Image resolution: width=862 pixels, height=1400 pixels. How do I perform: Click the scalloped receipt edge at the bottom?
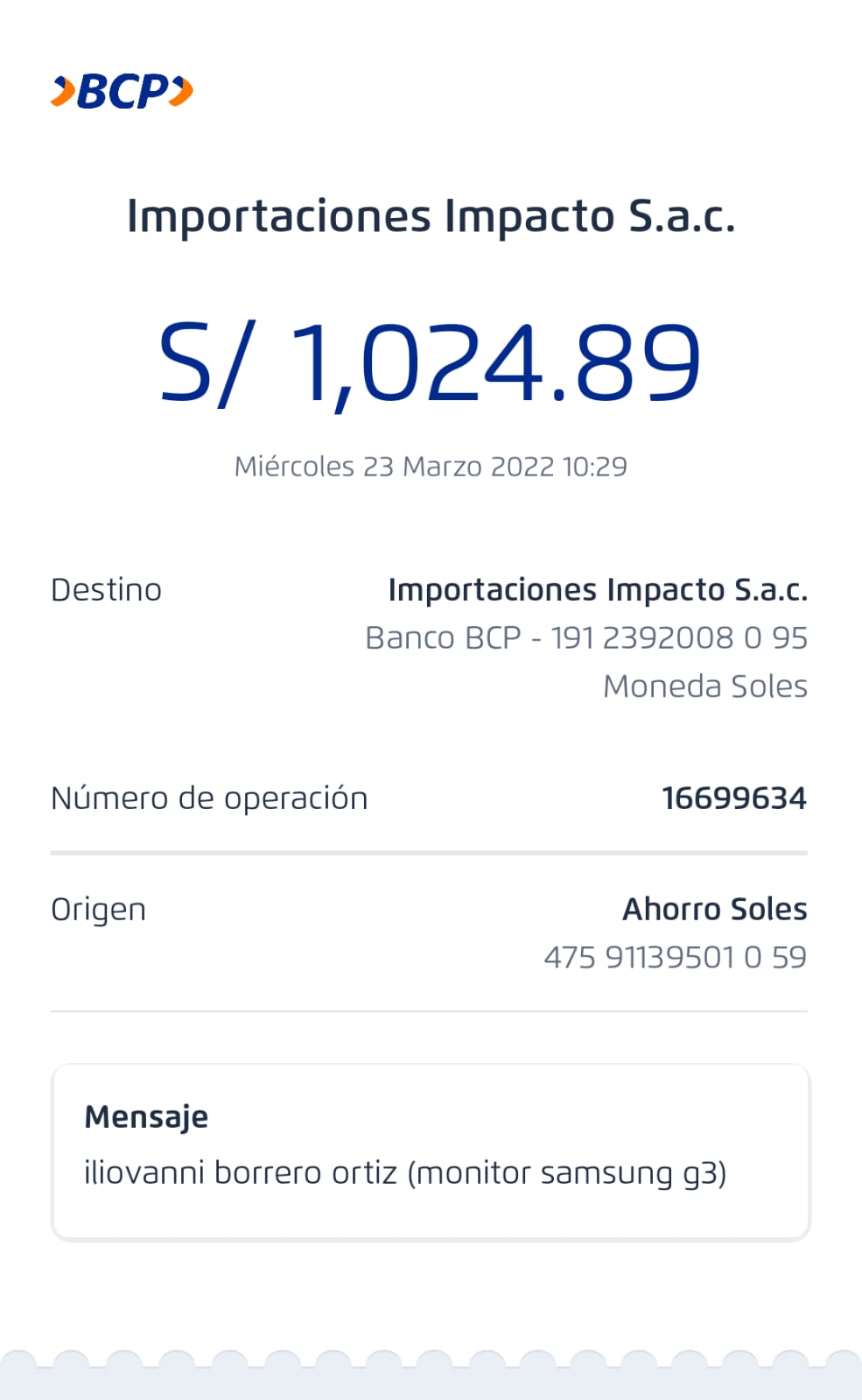(431, 1370)
